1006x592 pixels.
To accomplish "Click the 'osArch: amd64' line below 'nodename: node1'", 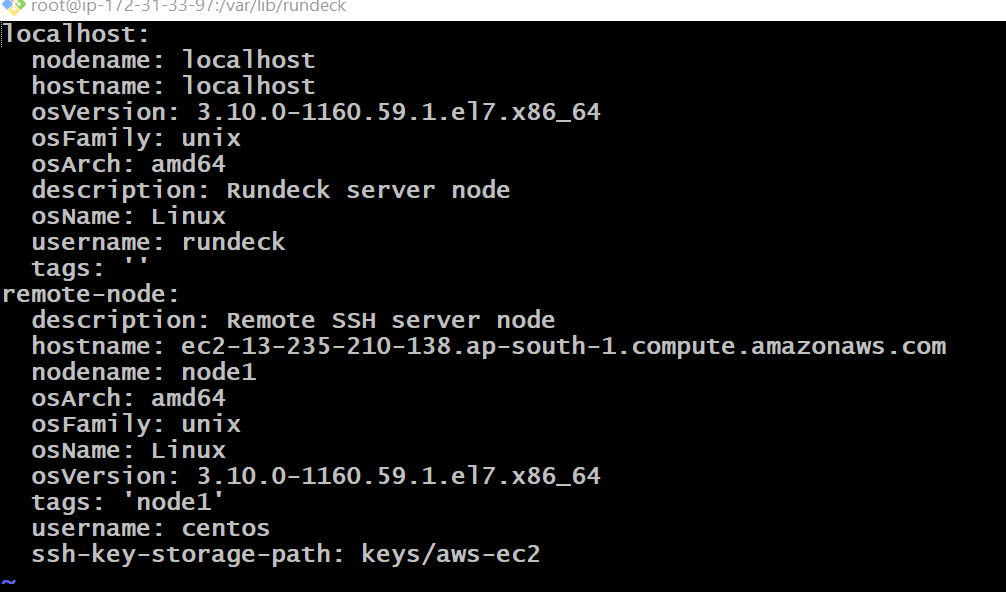I will pyautogui.click(x=128, y=398).
